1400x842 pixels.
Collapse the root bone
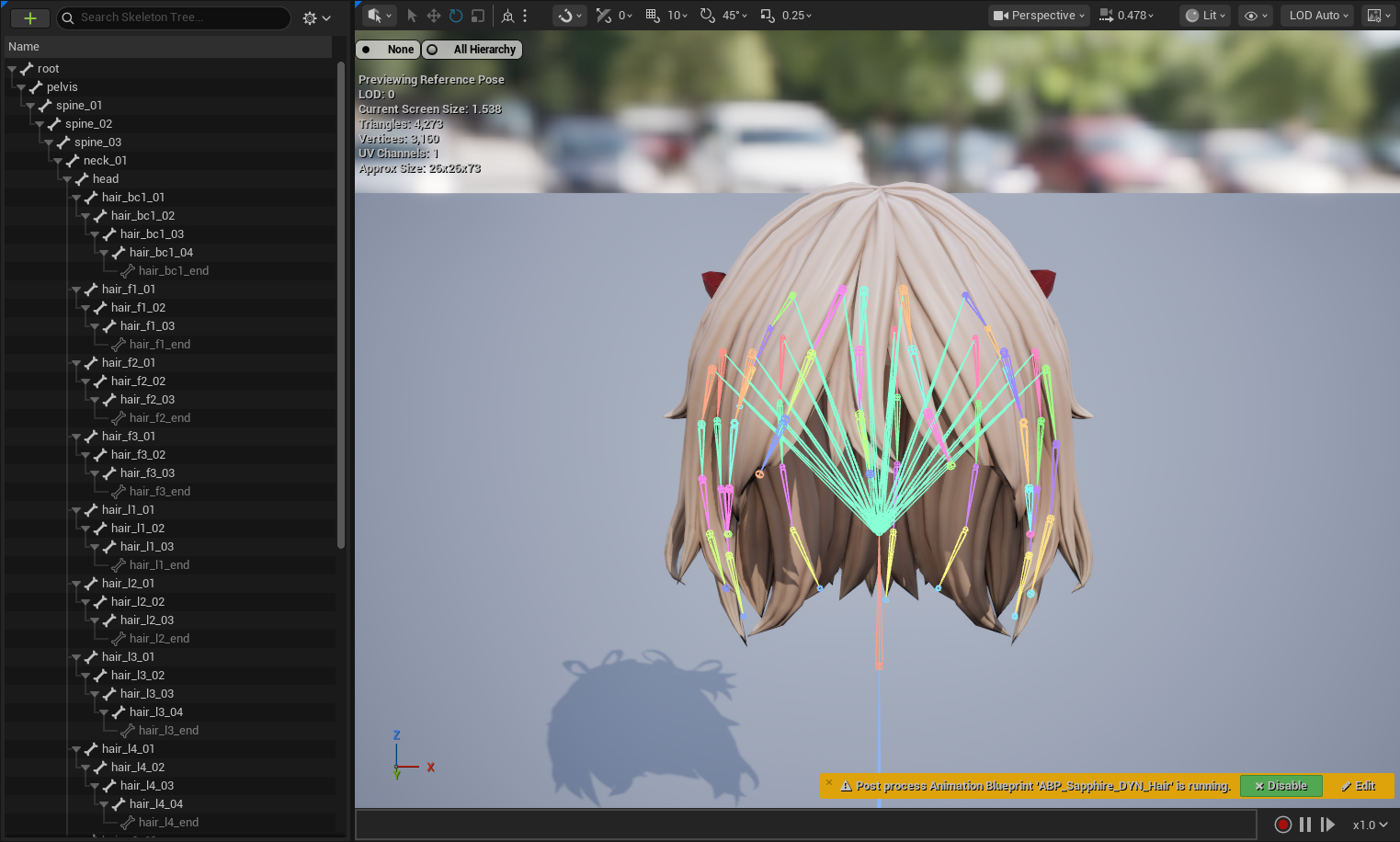12,69
